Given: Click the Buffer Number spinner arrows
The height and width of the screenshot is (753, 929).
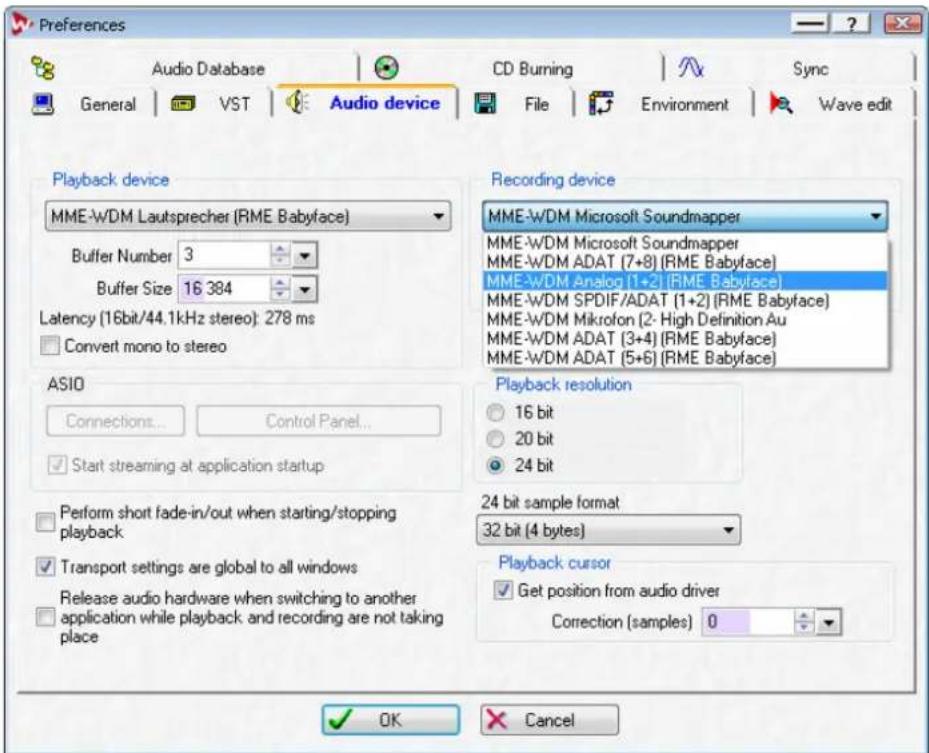Looking at the screenshot, I should [x=280, y=255].
